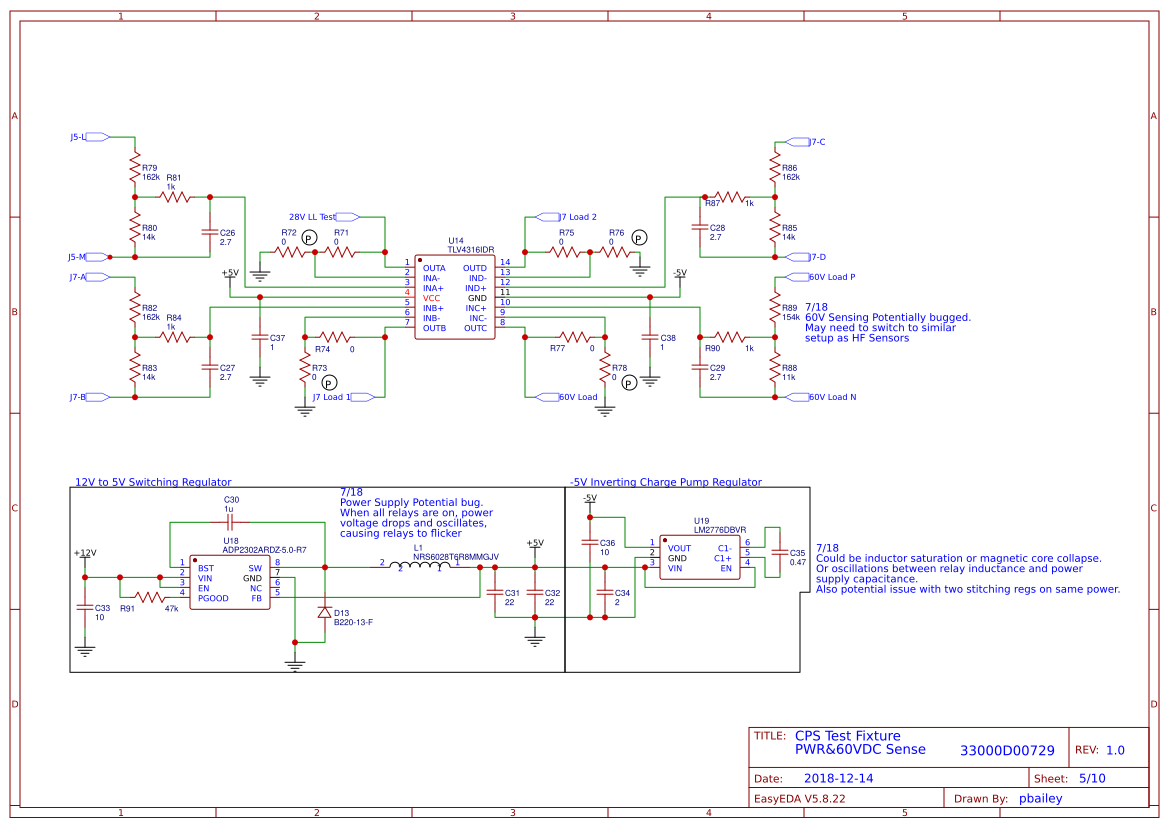The width and height of the screenshot is (1169, 828).
Task: Click the D13 B220-13-F diode symbol
Action: 325,613
